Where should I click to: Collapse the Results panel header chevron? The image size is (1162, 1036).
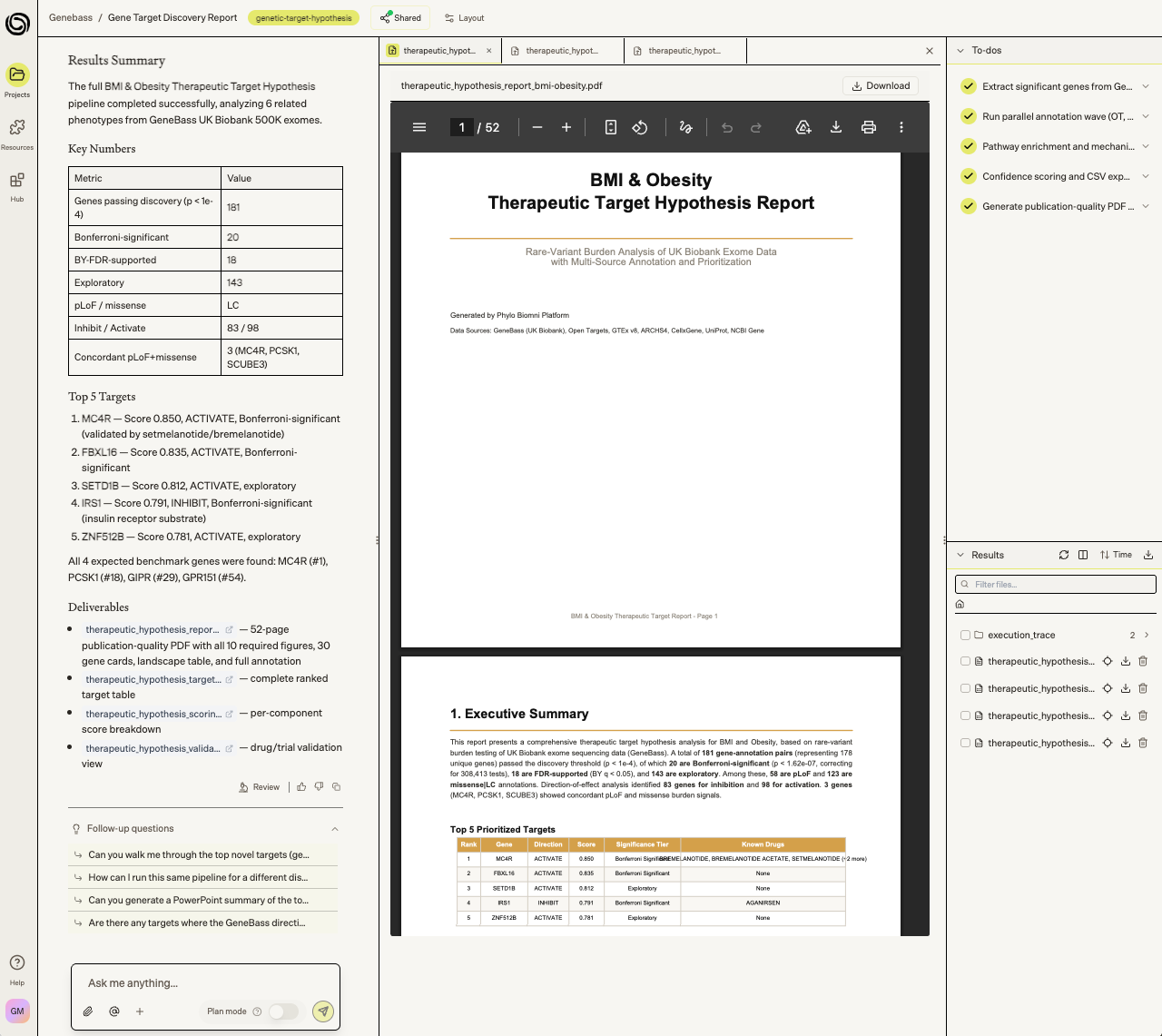[960, 555]
